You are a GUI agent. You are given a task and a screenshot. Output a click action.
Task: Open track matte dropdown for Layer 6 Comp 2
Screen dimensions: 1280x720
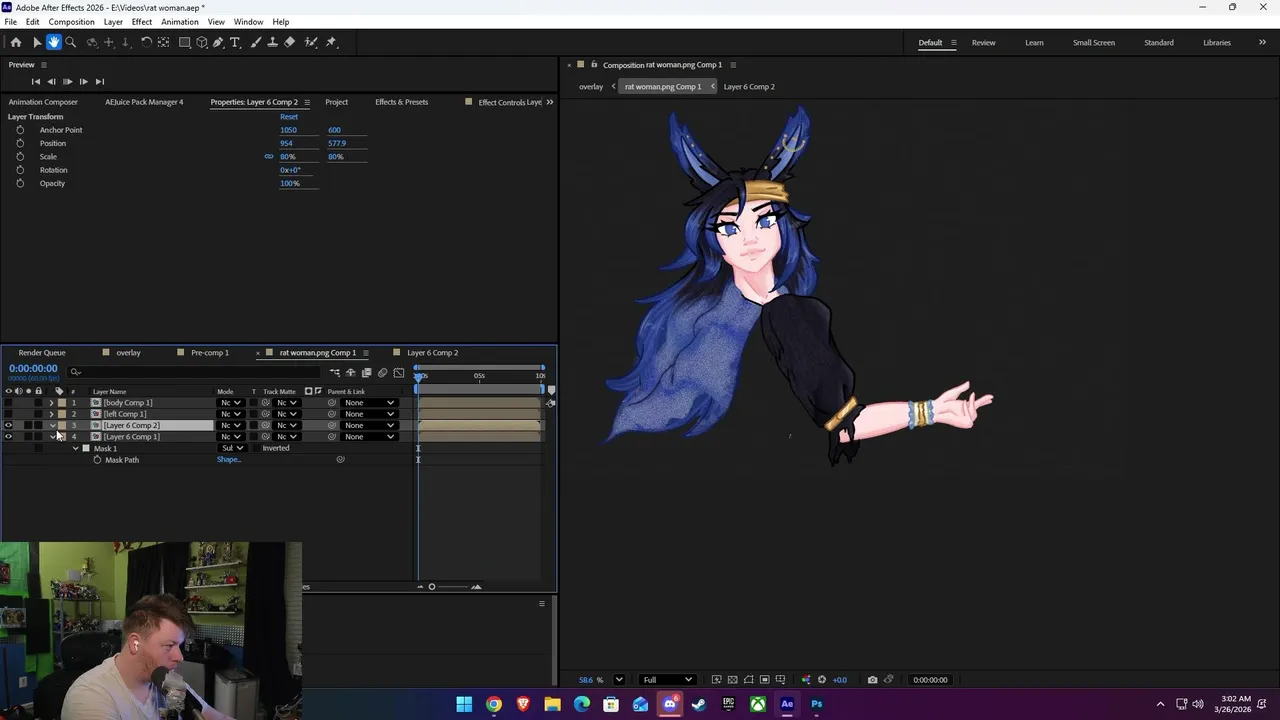(287, 425)
